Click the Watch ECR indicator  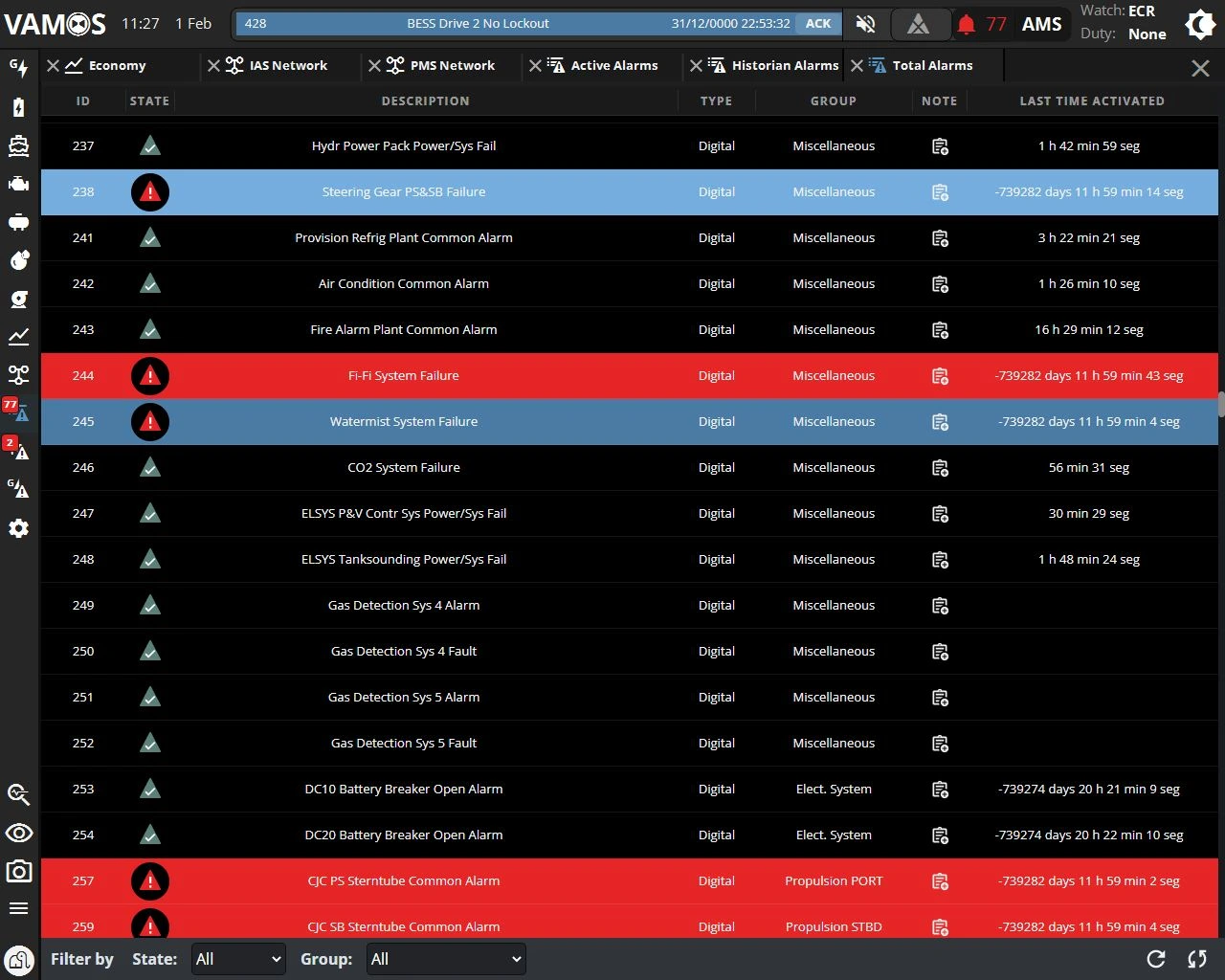(1118, 11)
